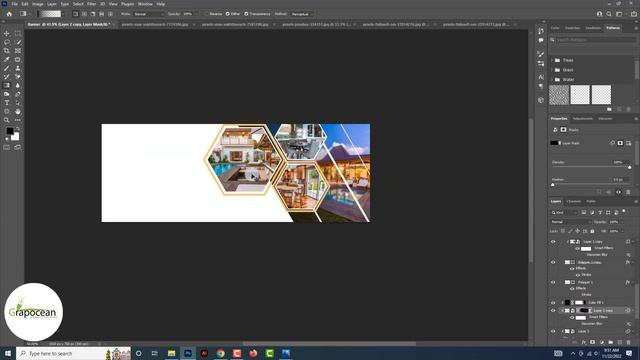Expand the Water pattern folder
Viewport: 640px width, 360px height.
pyautogui.click(x=552, y=80)
